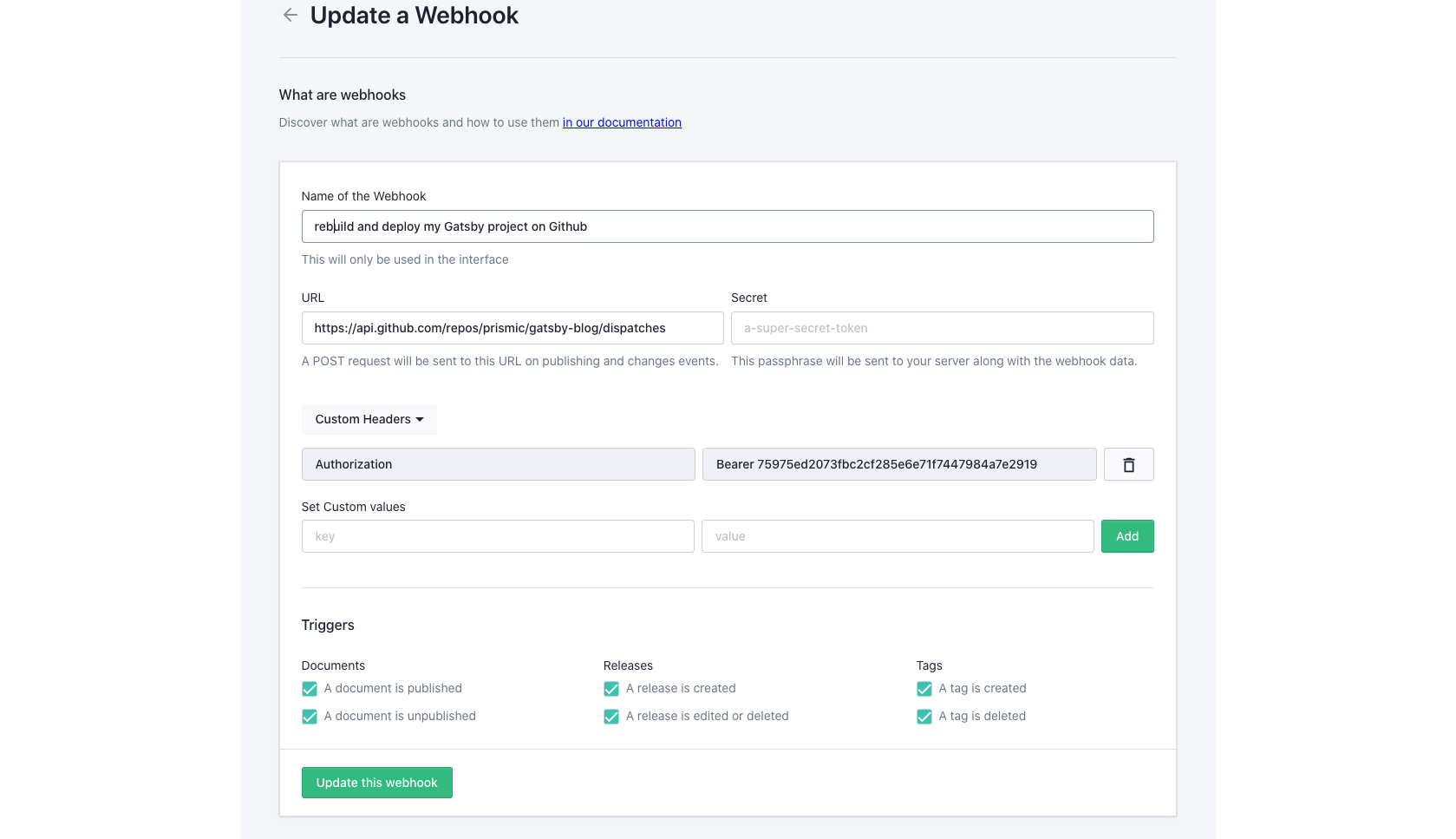Click the 'Update a Webhook' heading
The height and width of the screenshot is (839, 1456).
click(414, 16)
